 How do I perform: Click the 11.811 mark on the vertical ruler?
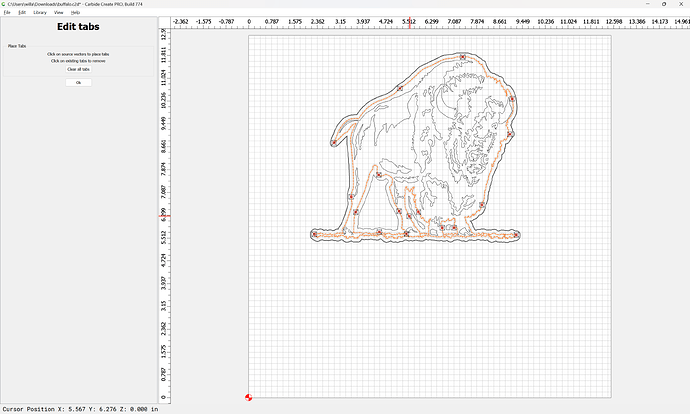point(164,56)
